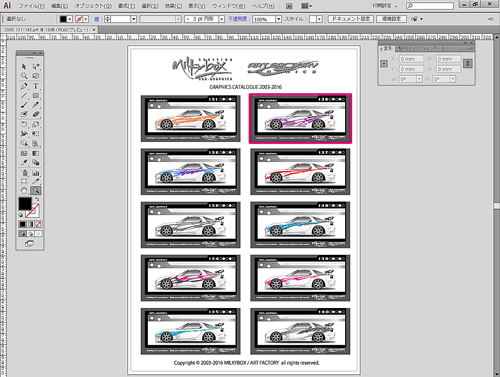The height and width of the screenshot is (377, 500).
Task: Click the ドキュメント設定 button
Action: click(x=351, y=19)
